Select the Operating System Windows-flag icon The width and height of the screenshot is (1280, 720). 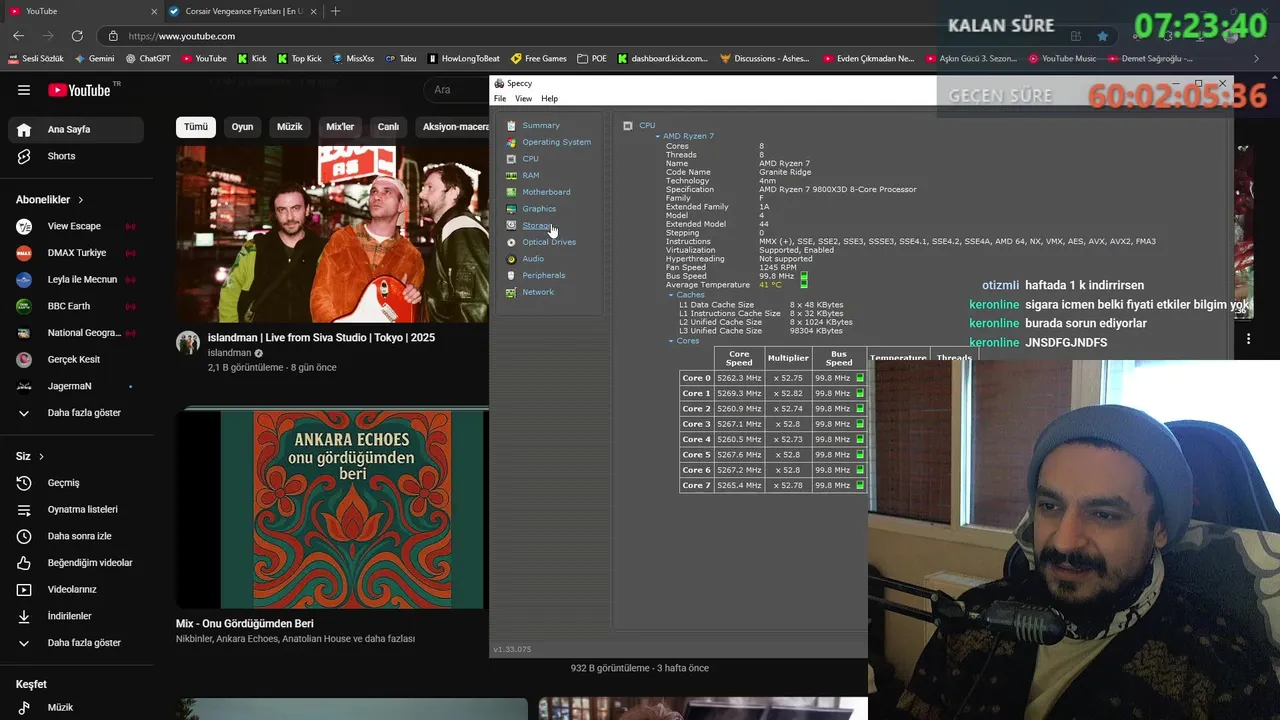point(511,142)
